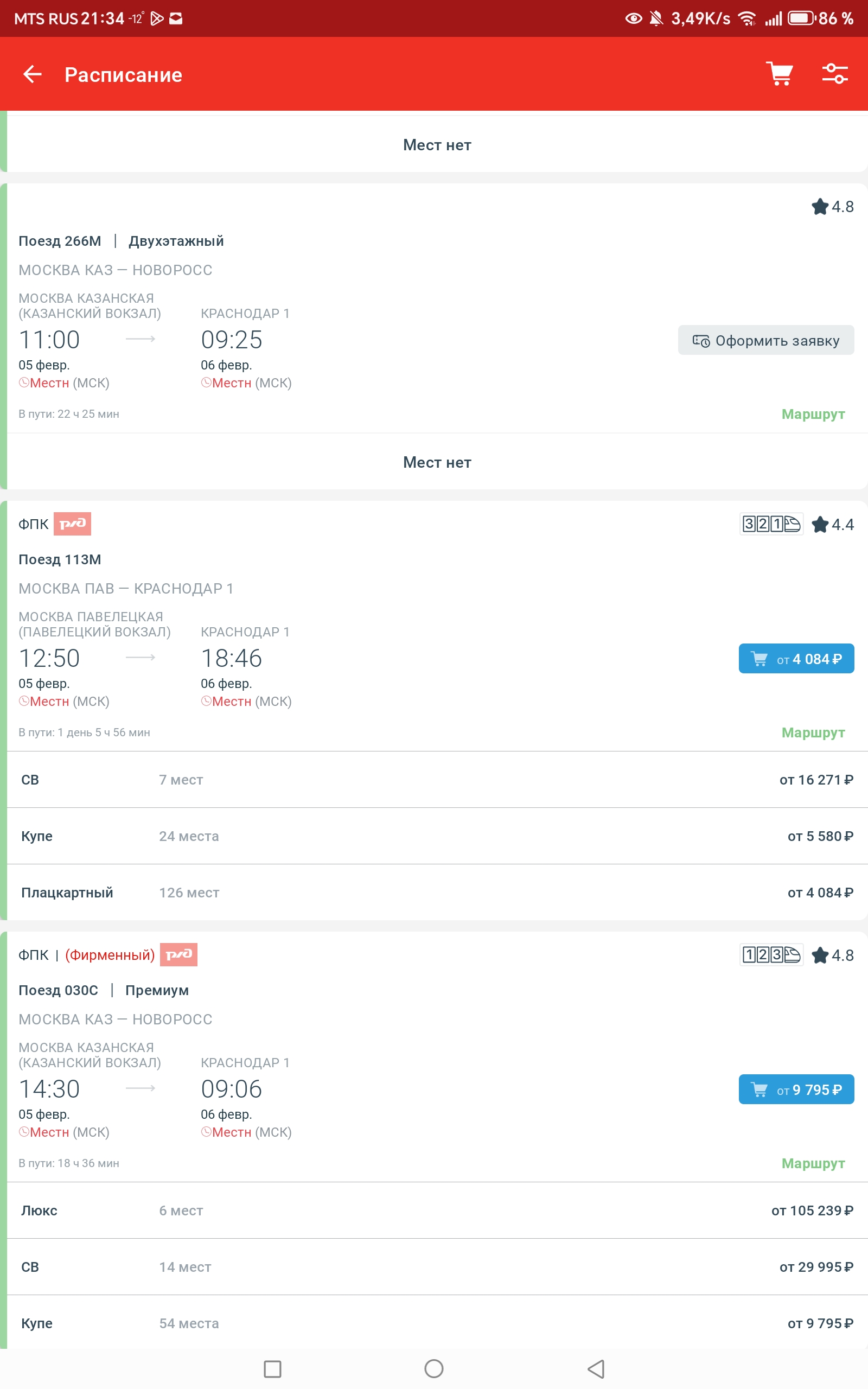Select Купе class with 24 seats
Image resolution: width=868 pixels, height=1389 pixels.
pos(436,836)
